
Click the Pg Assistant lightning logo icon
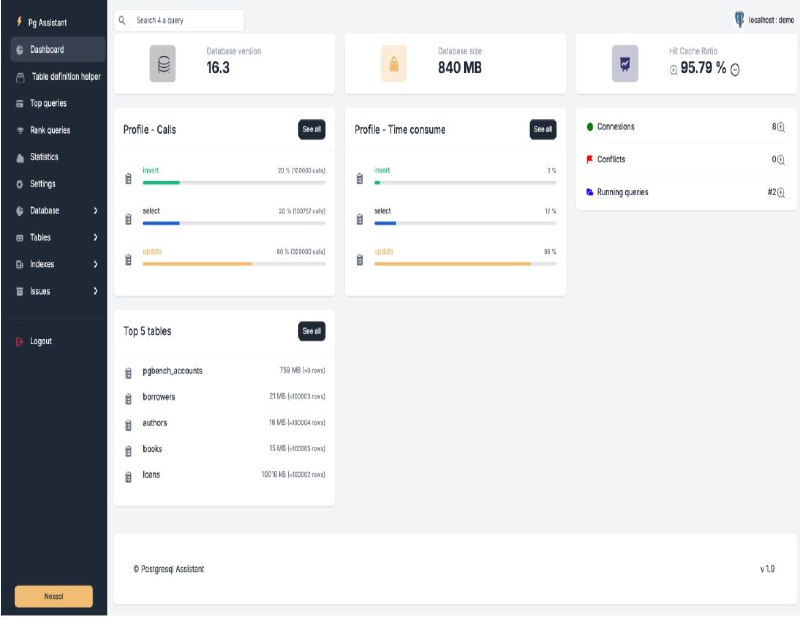(x=19, y=21)
